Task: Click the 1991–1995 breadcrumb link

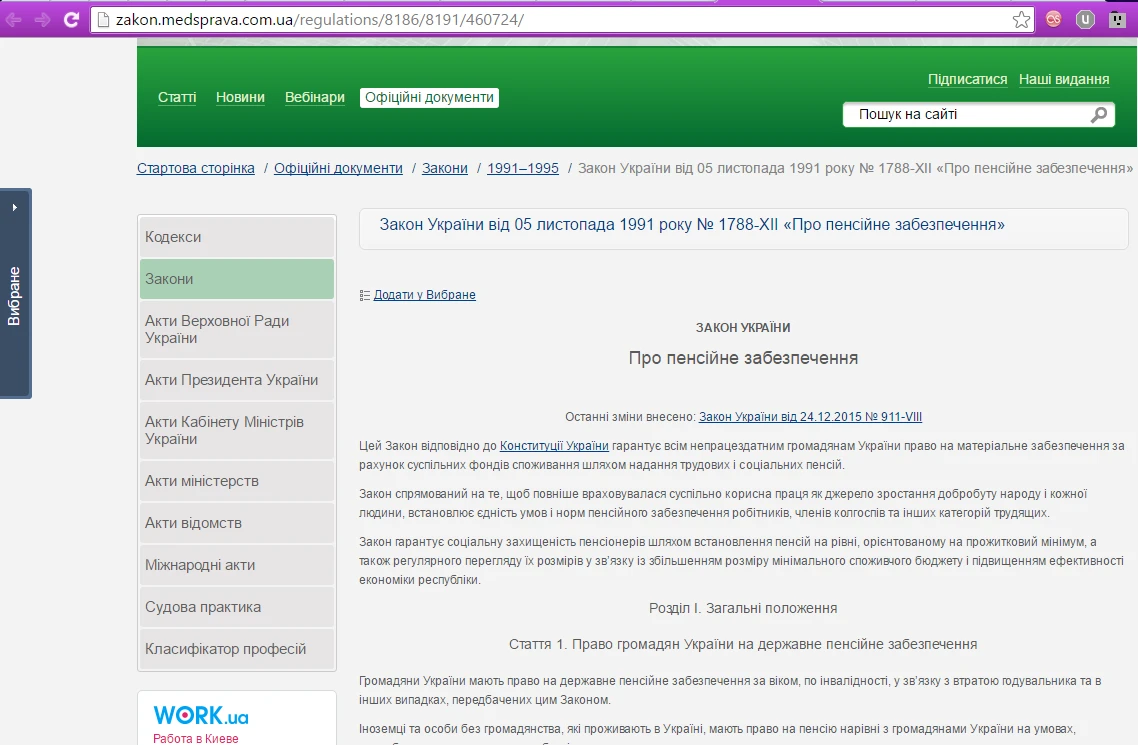Action: point(522,168)
